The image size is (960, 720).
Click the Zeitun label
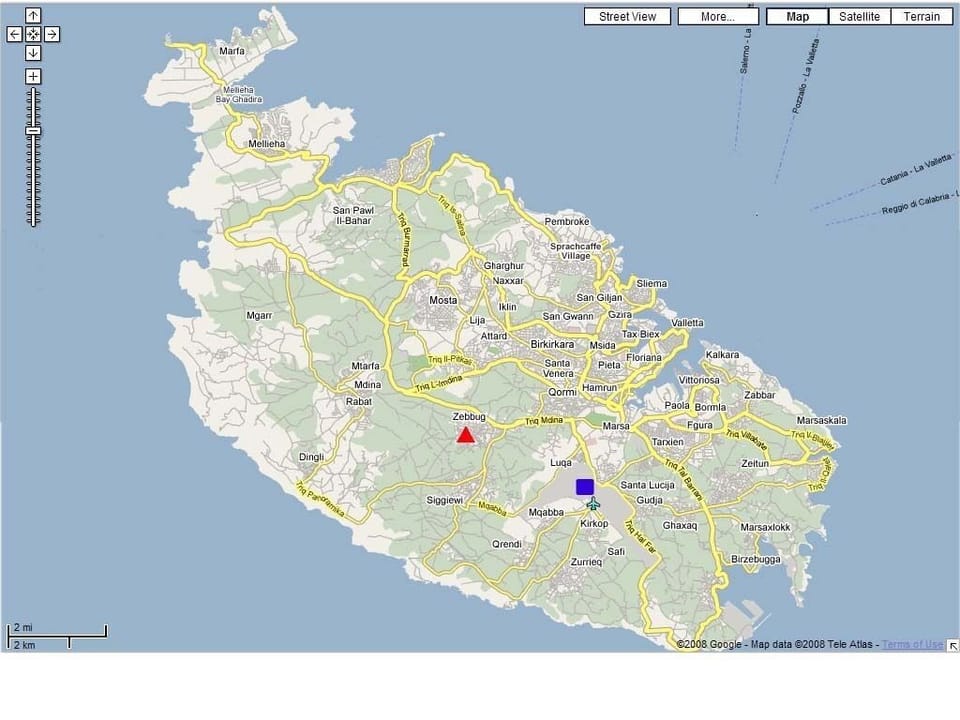click(755, 463)
